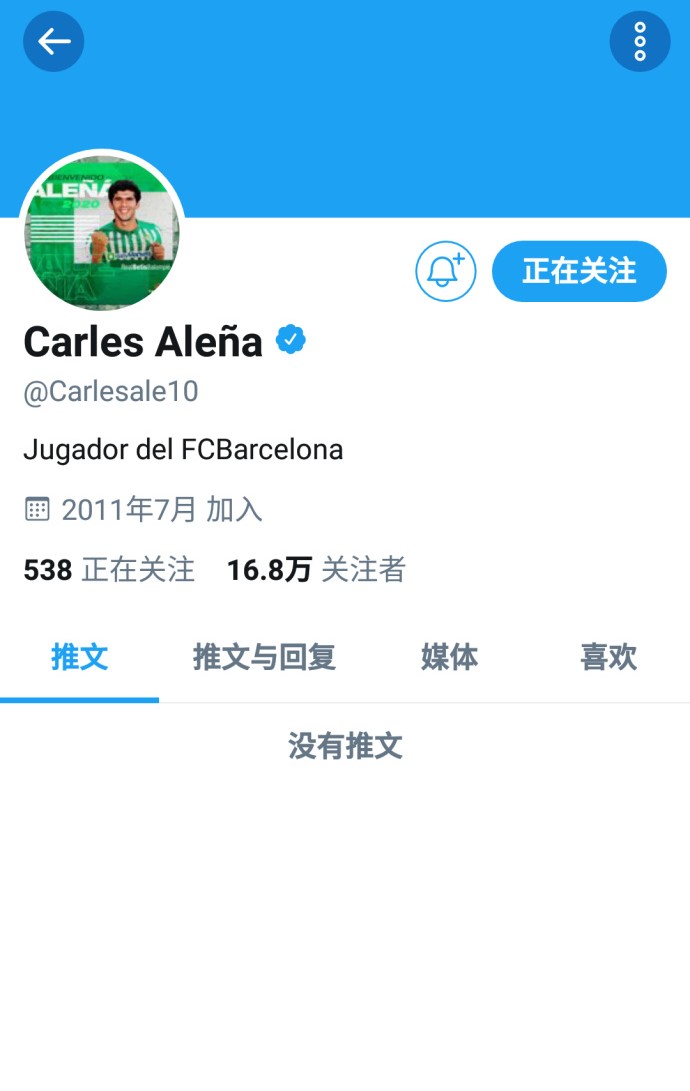Tap the back arrow icon
The width and height of the screenshot is (690, 1091).
tap(54, 42)
